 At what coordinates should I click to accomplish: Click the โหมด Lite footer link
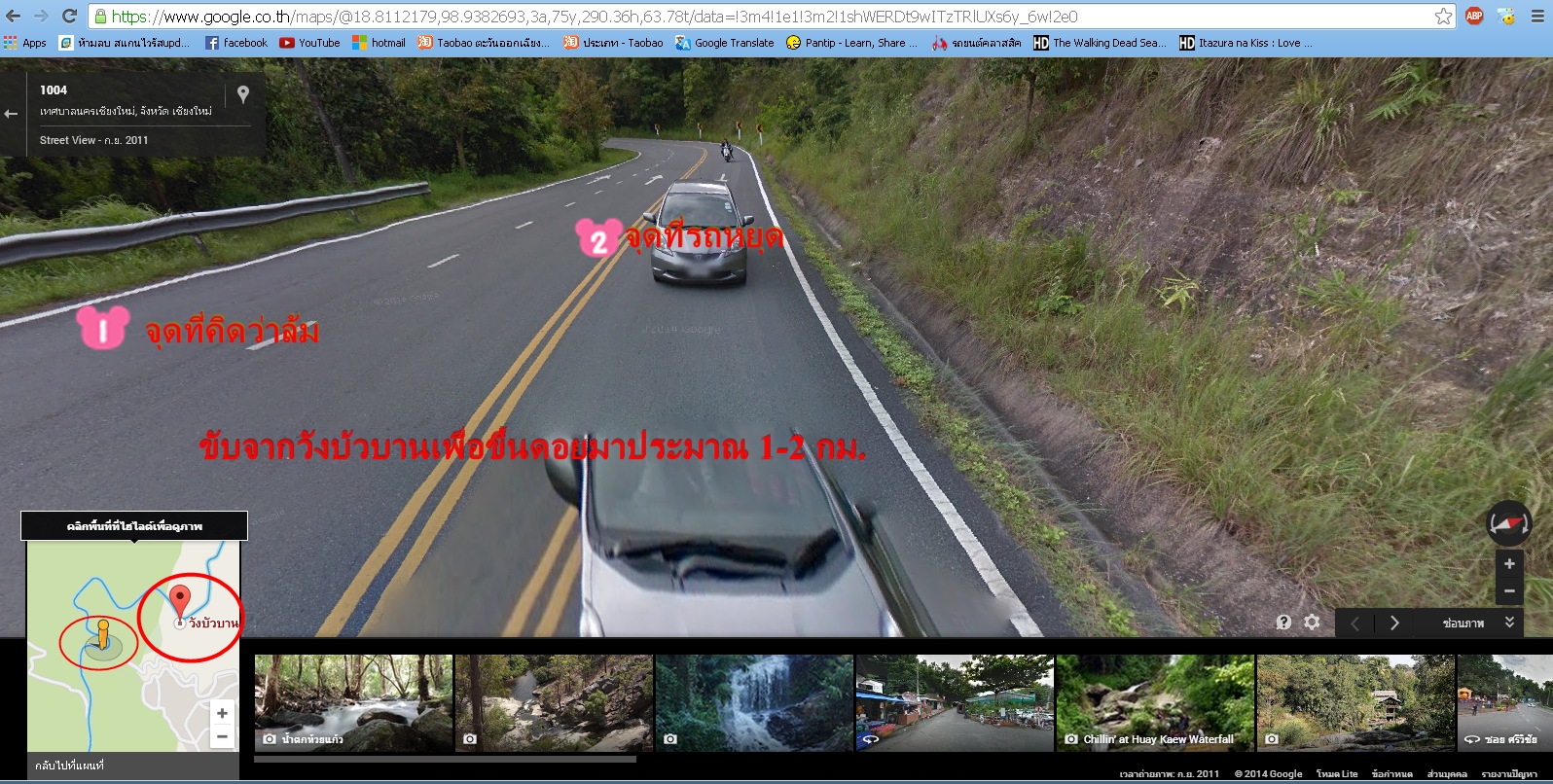point(1337,774)
